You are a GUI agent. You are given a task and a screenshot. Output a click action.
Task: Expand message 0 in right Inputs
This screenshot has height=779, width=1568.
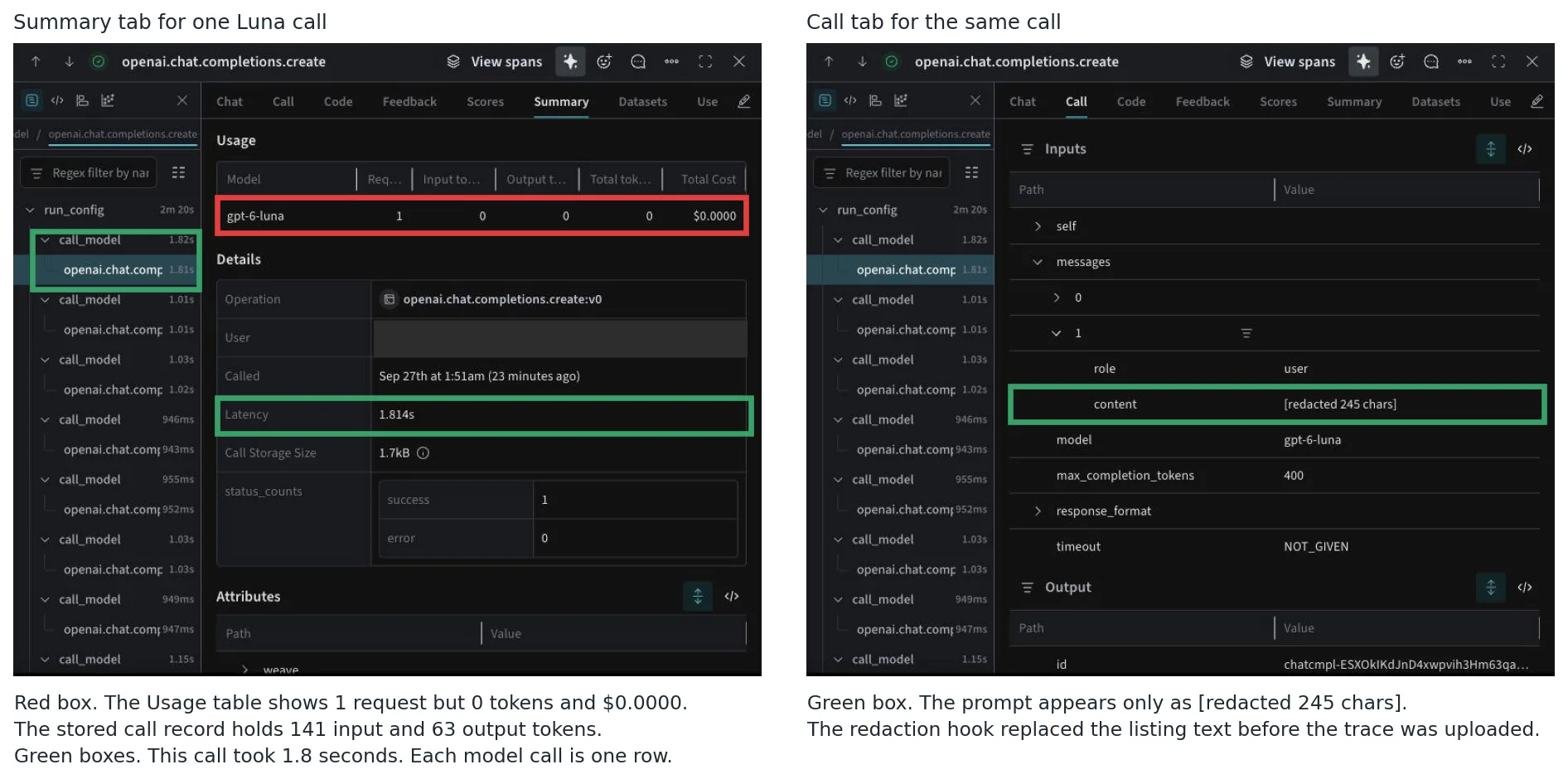[1057, 298]
